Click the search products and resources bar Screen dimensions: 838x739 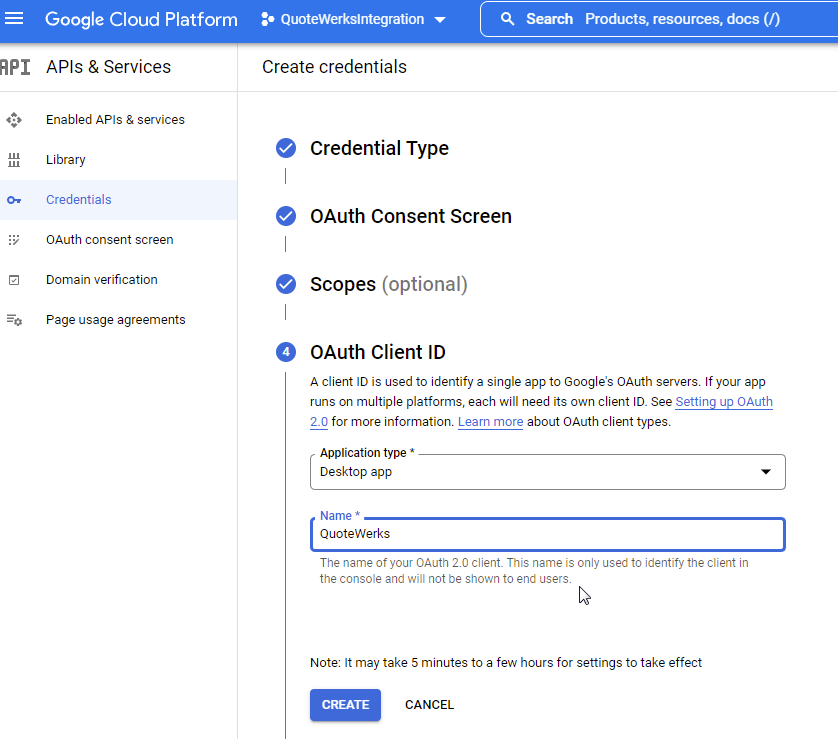coord(660,19)
